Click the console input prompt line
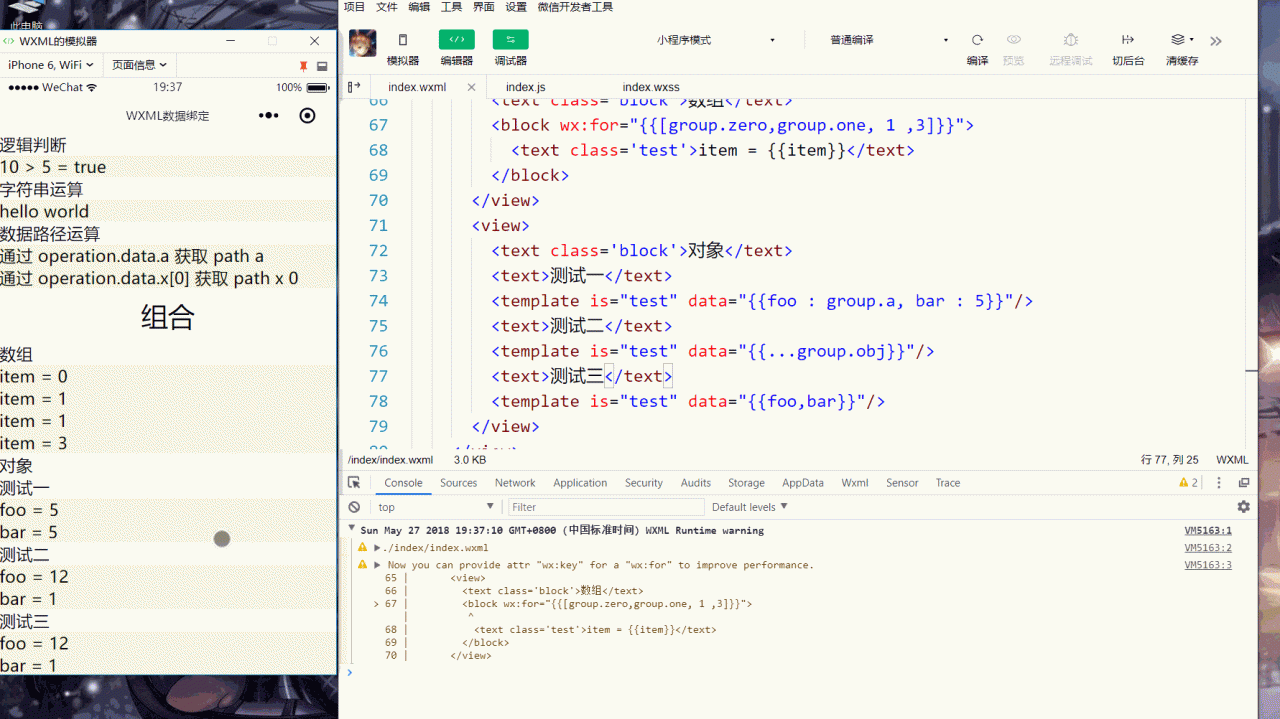 point(800,673)
